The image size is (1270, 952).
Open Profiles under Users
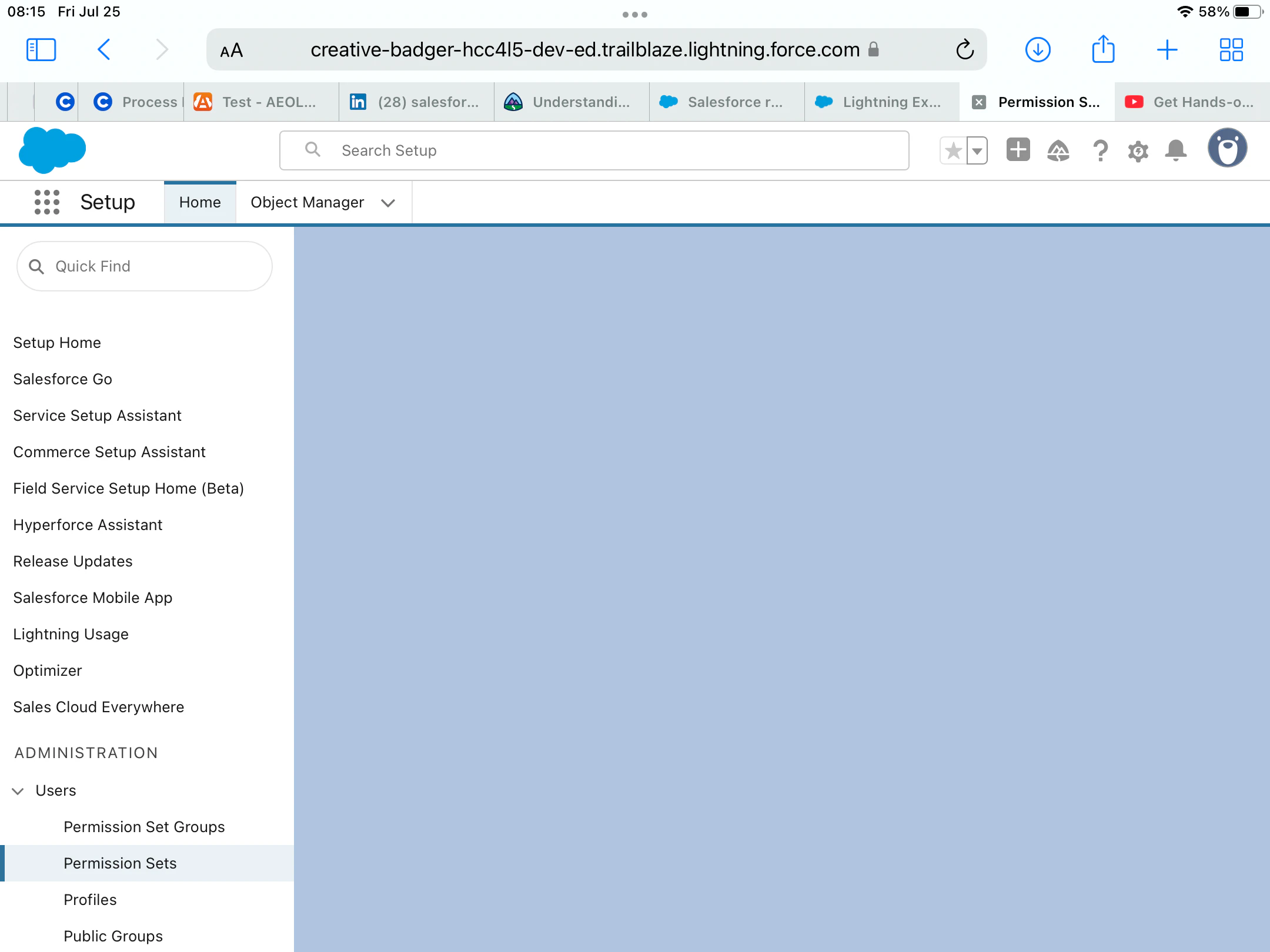coord(90,900)
